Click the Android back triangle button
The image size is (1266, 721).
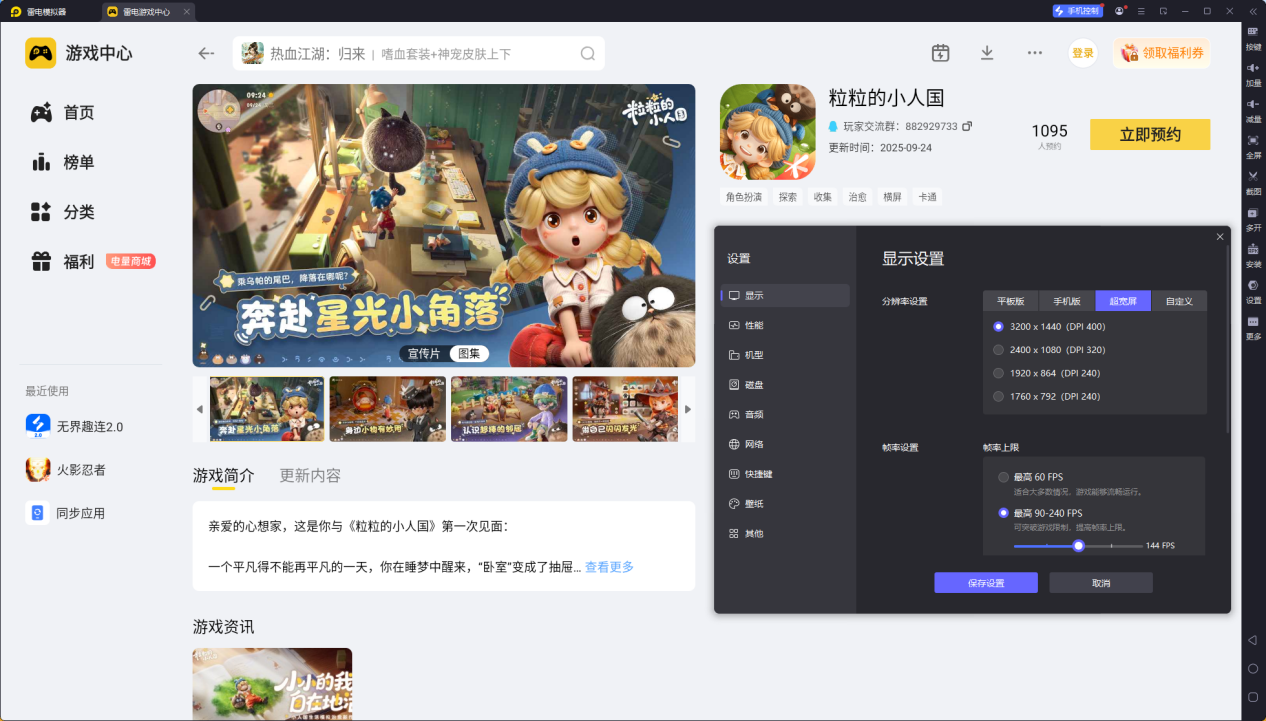pyautogui.click(x=1253, y=640)
